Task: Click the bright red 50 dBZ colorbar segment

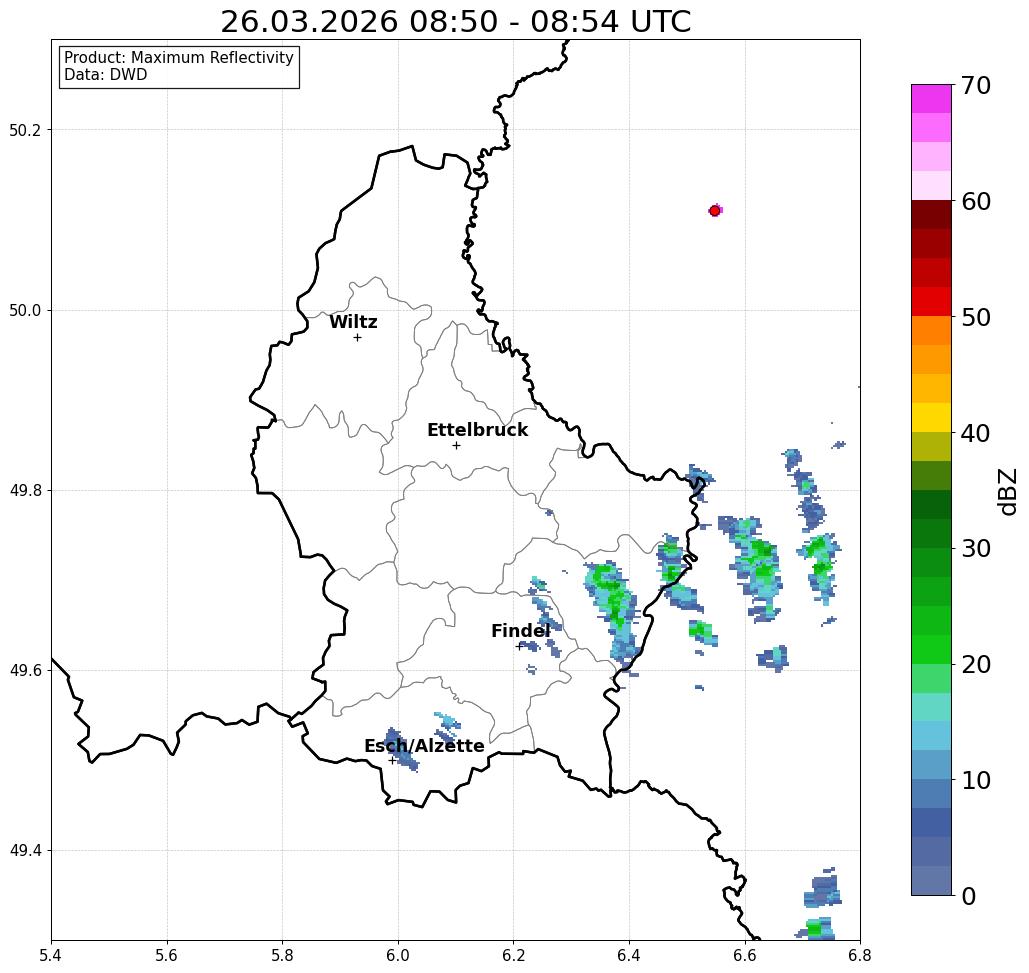Action: (931, 302)
